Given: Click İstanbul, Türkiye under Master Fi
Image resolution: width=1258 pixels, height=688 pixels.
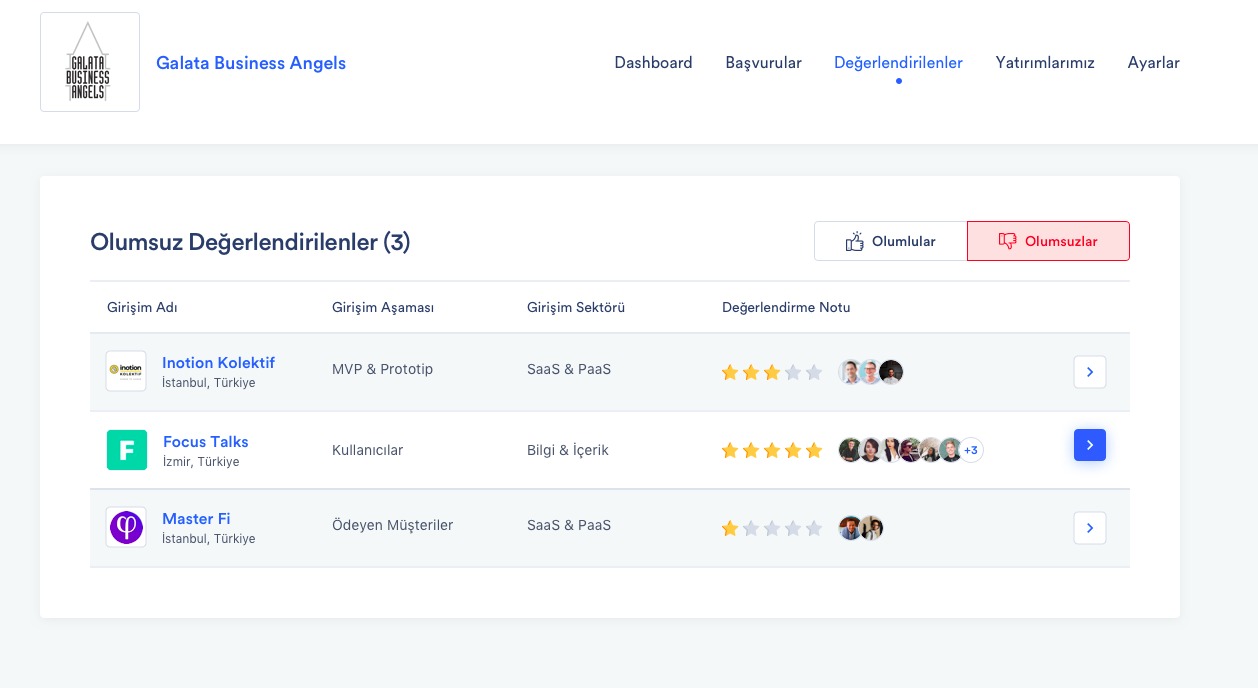Looking at the screenshot, I should pyautogui.click(x=208, y=539).
